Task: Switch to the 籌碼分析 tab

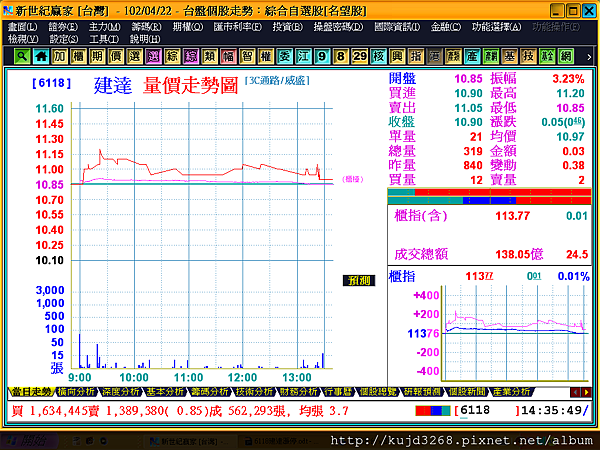Action: (x=209, y=392)
